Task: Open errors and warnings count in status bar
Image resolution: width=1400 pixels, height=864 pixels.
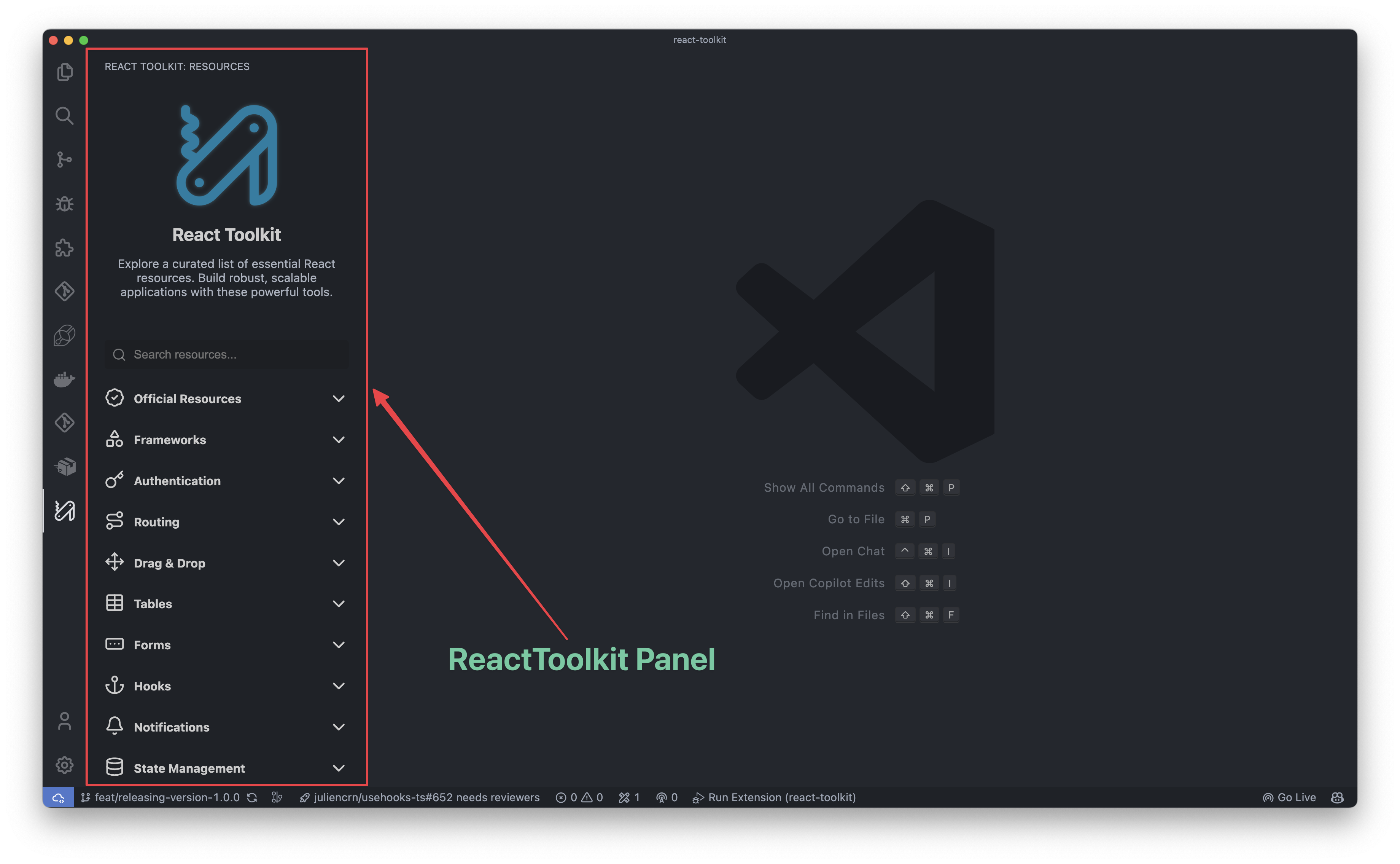Action: tap(579, 798)
